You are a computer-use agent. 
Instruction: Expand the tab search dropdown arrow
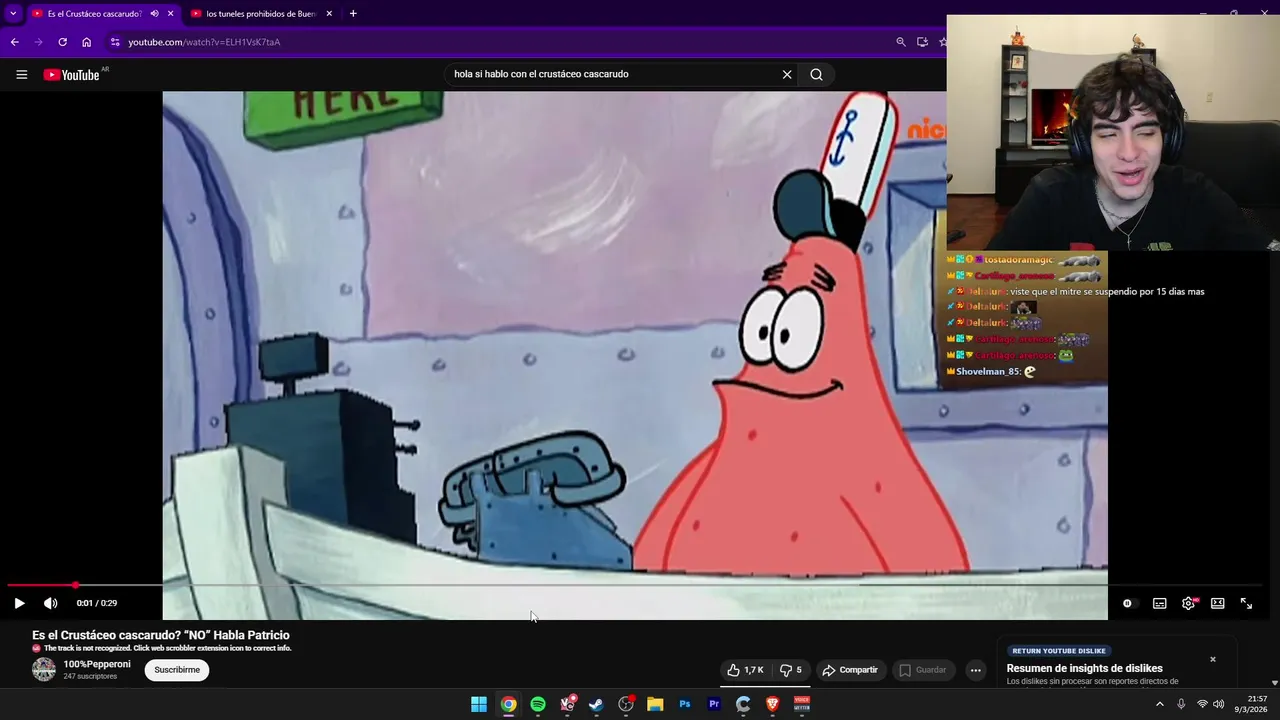pos(13,14)
